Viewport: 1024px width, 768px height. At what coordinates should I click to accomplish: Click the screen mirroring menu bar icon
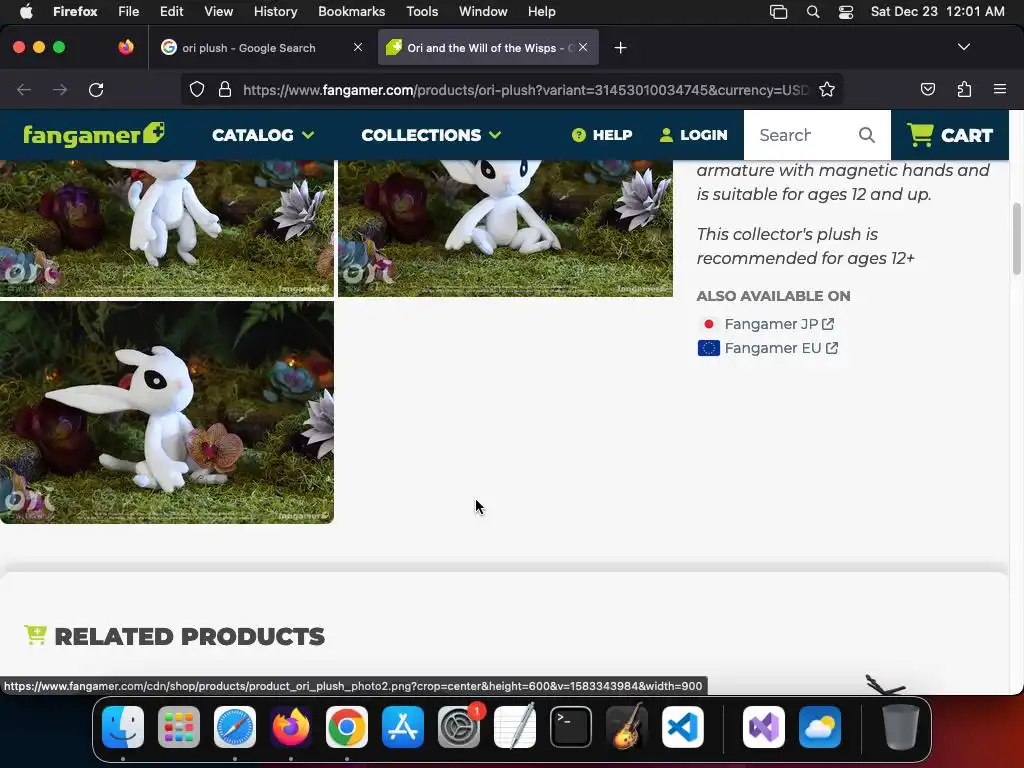click(x=778, y=12)
